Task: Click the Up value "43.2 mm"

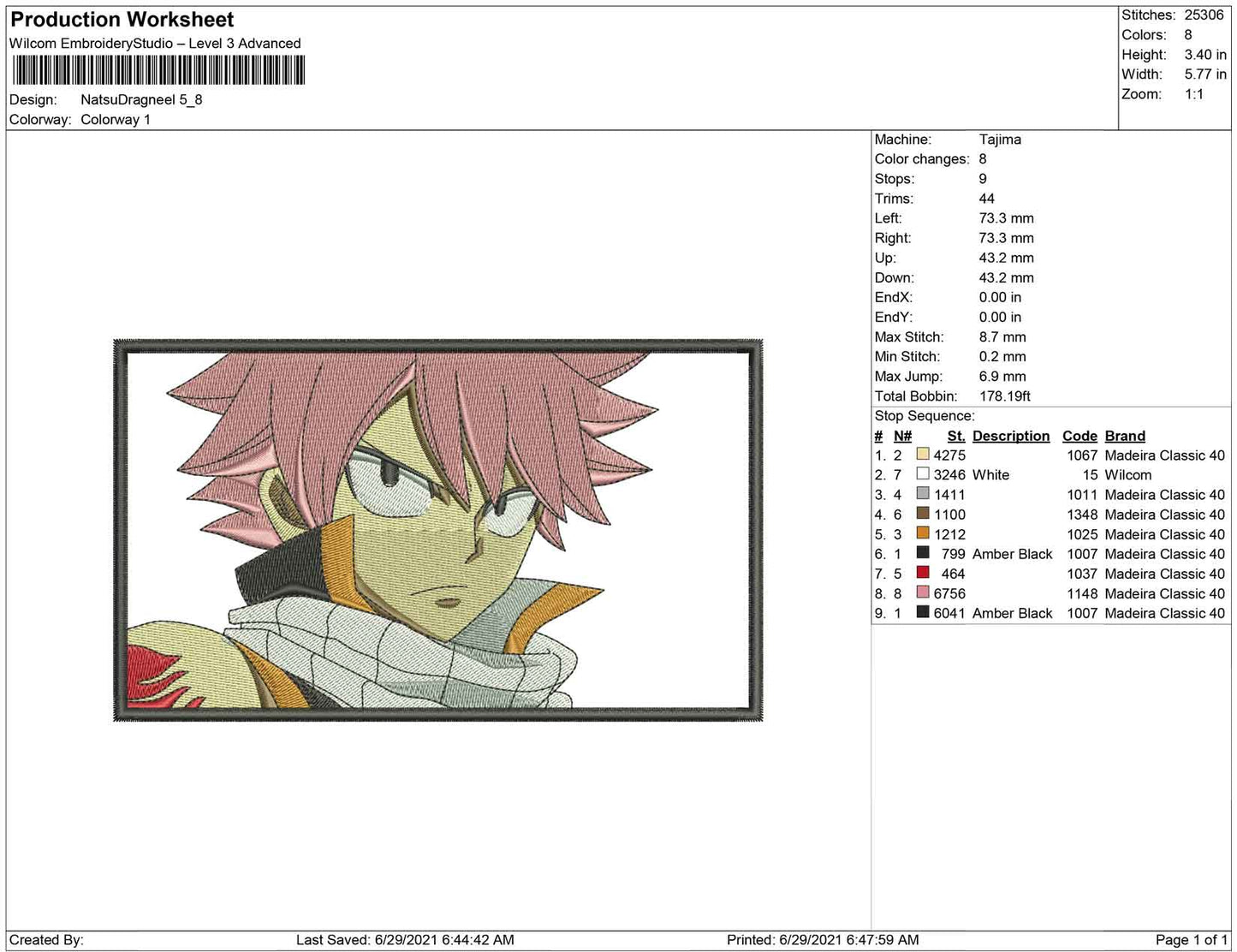Action: click(1007, 257)
